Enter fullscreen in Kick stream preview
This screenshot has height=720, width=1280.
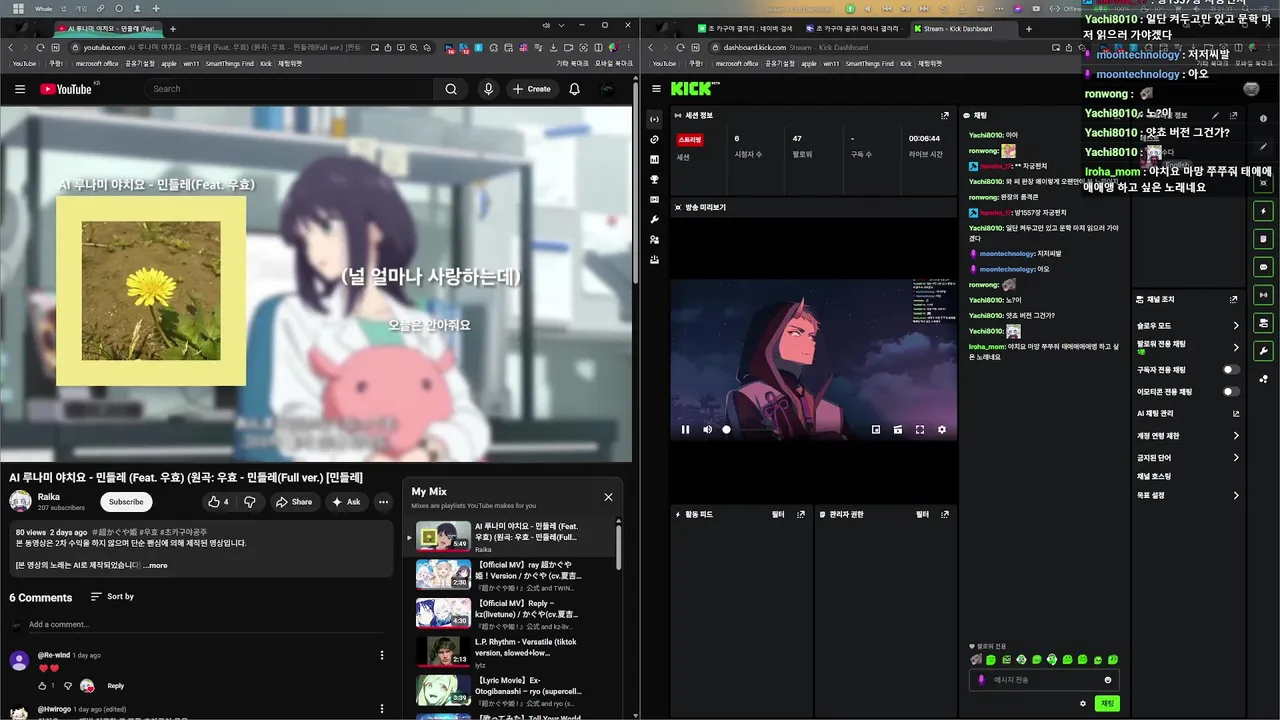point(920,430)
